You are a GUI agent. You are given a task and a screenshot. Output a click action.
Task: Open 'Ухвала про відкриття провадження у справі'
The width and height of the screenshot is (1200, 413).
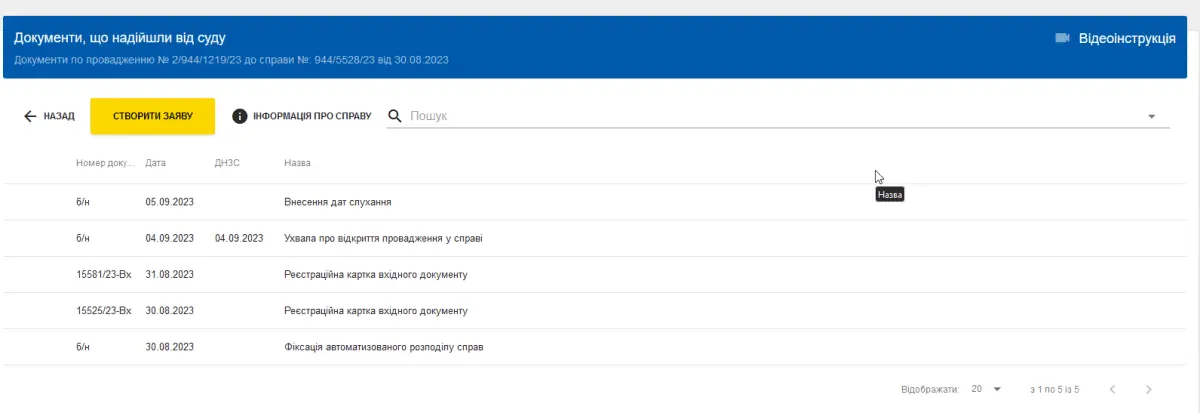pos(384,238)
